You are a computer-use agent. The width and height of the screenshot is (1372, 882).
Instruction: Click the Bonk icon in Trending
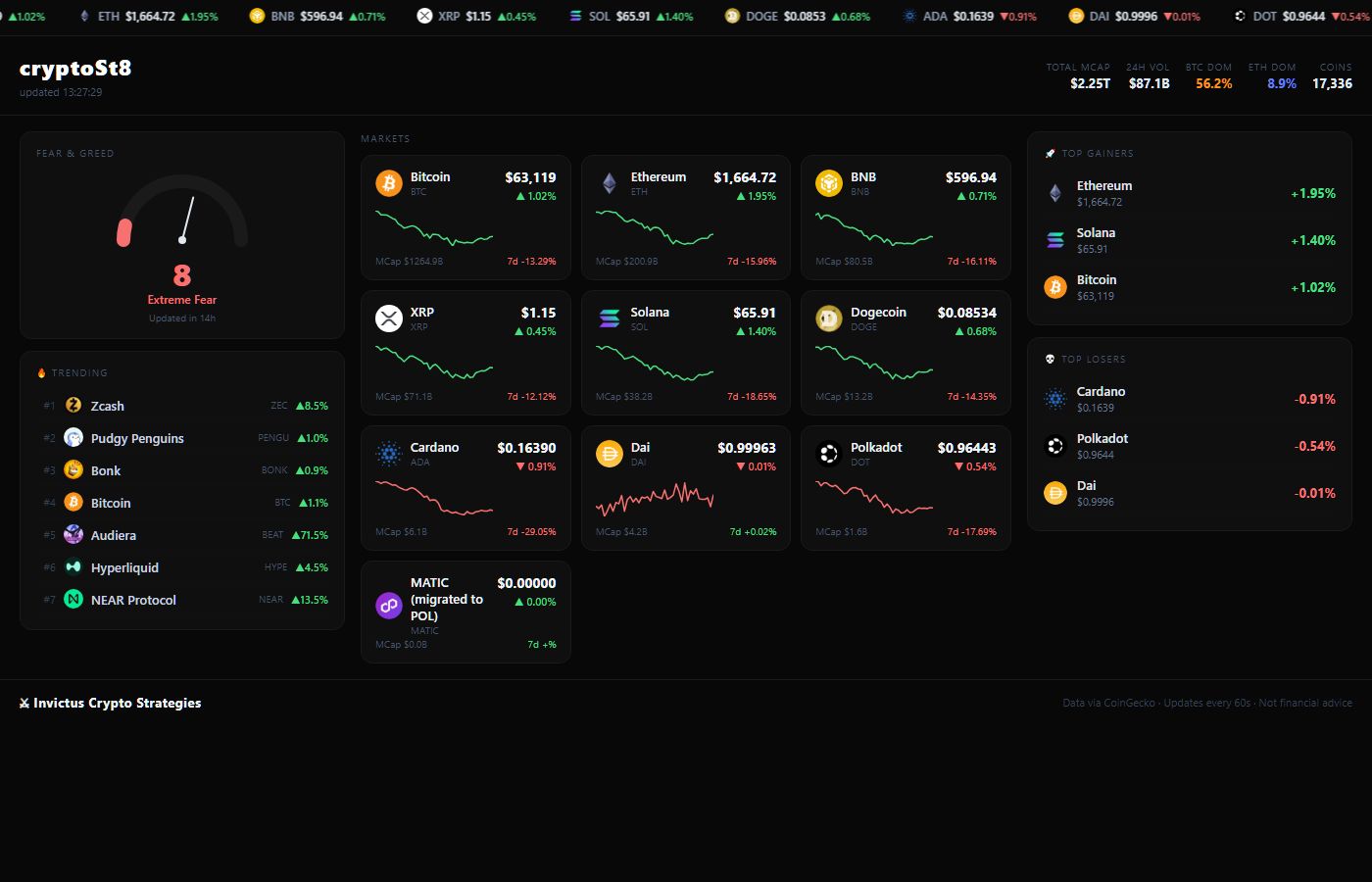pyautogui.click(x=73, y=469)
